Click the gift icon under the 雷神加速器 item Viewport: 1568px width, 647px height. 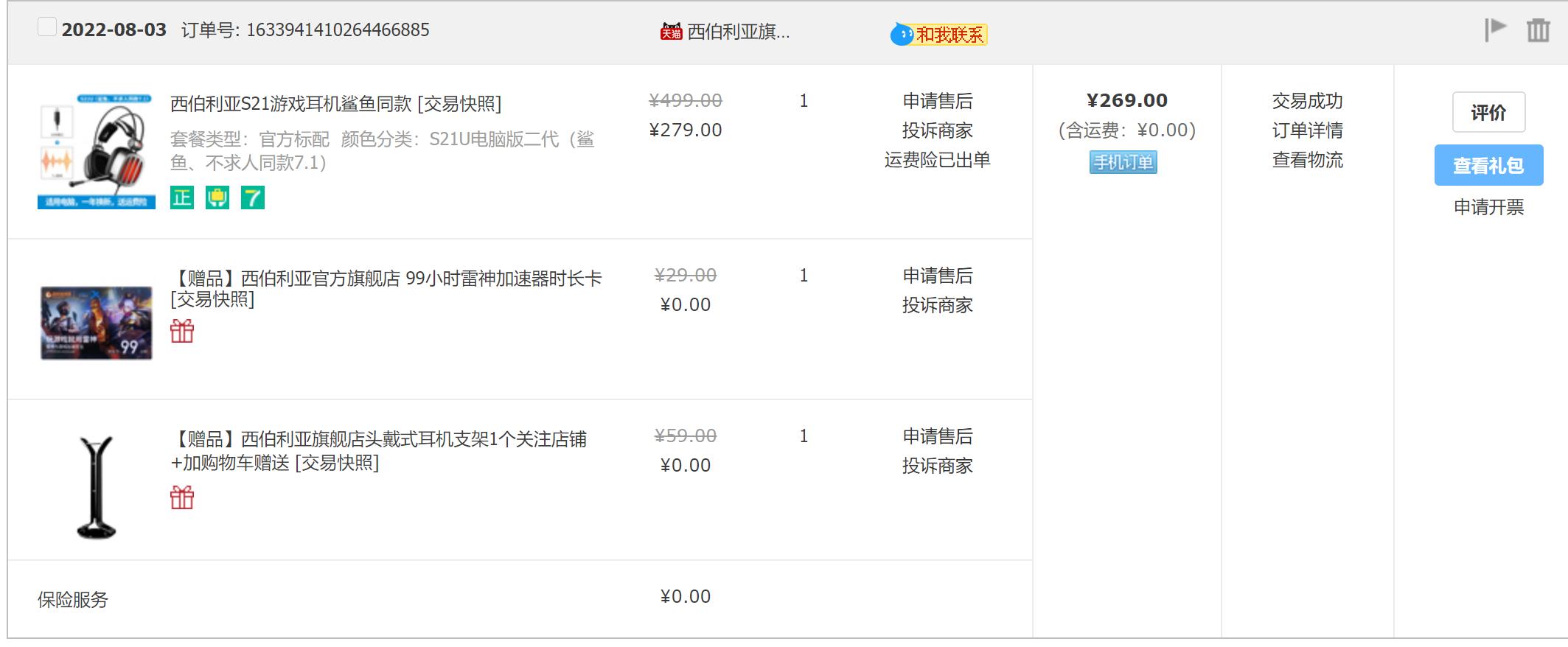[182, 332]
